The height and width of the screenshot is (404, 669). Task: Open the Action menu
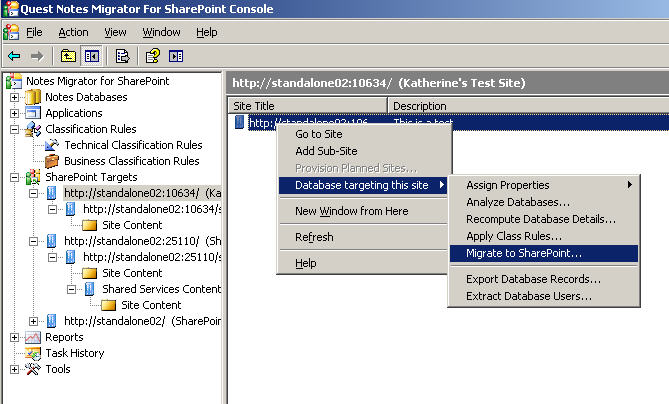pyautogui.click(x=73, y=32)
